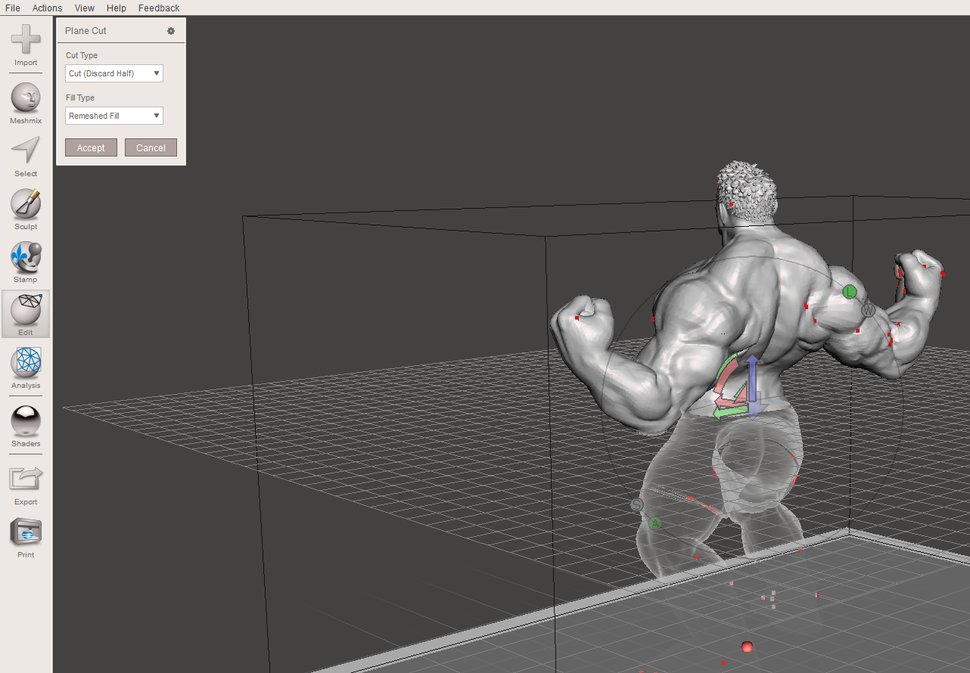
Task: Open the Fill Type dropdown
Action: pyautogui.click(x=113, y=115)
